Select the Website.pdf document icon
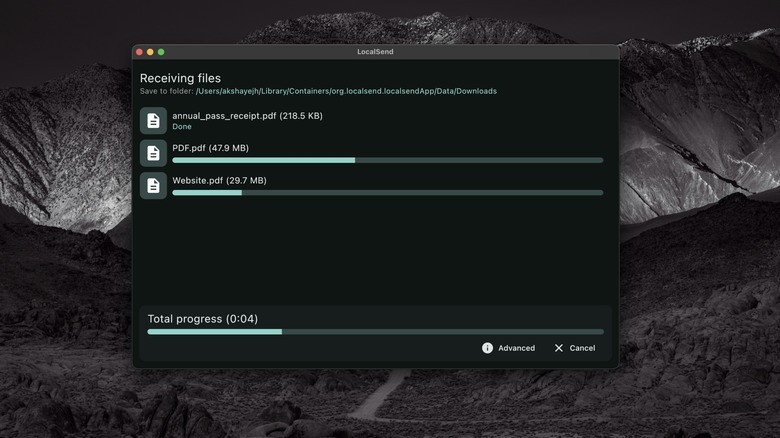 point(153,185)
